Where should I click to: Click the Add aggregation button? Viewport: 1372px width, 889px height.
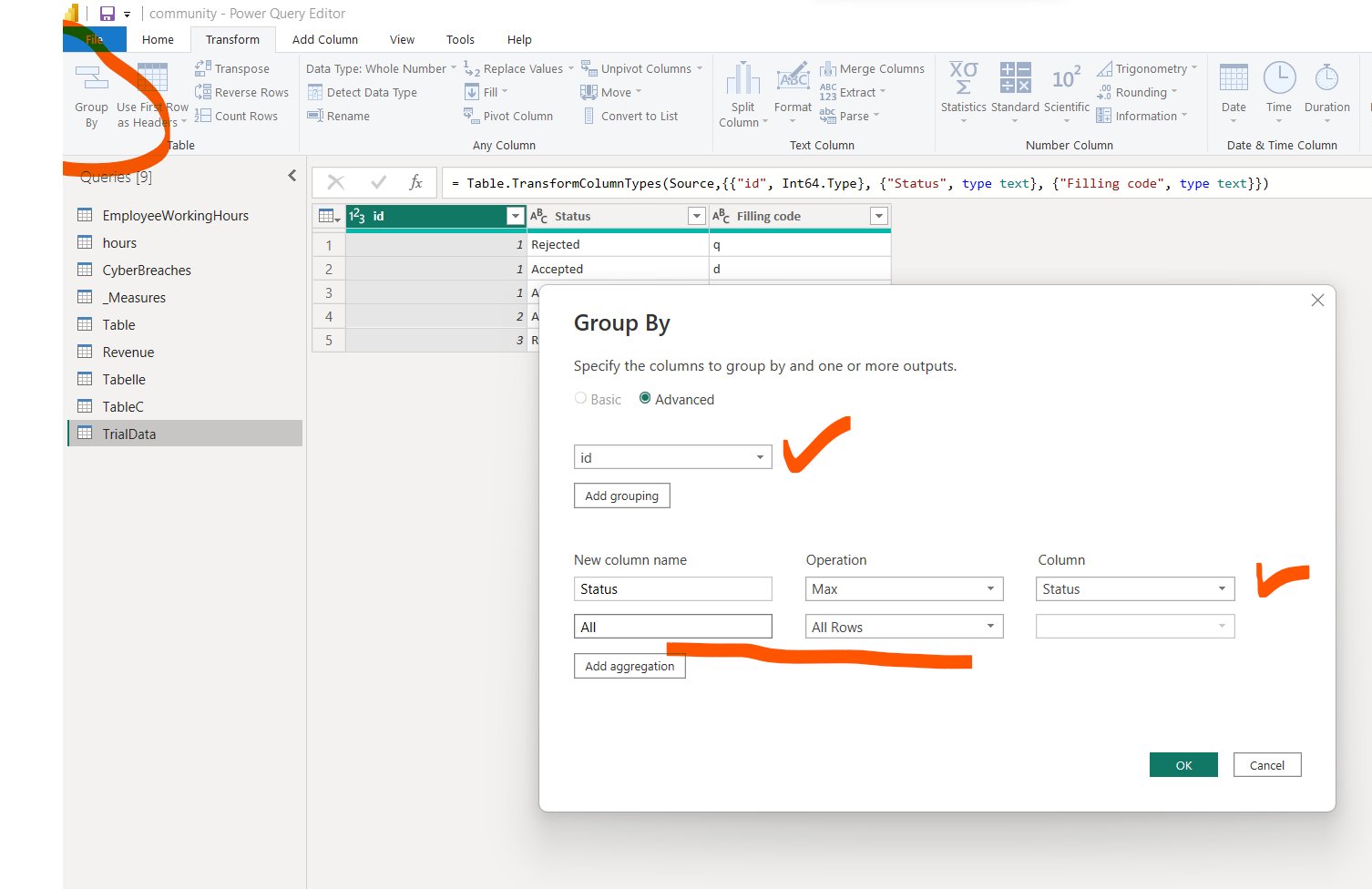coord(630,666)
